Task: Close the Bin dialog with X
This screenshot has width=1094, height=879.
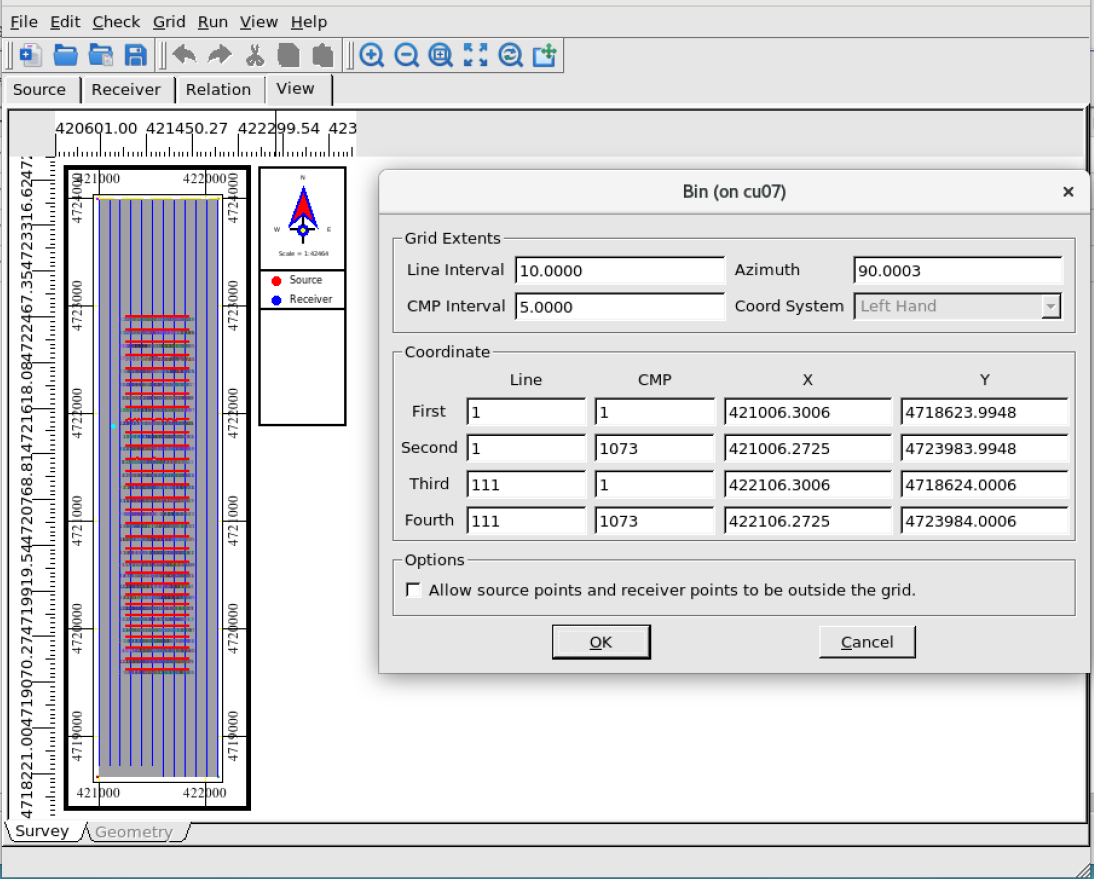Action: (1068, 192)
